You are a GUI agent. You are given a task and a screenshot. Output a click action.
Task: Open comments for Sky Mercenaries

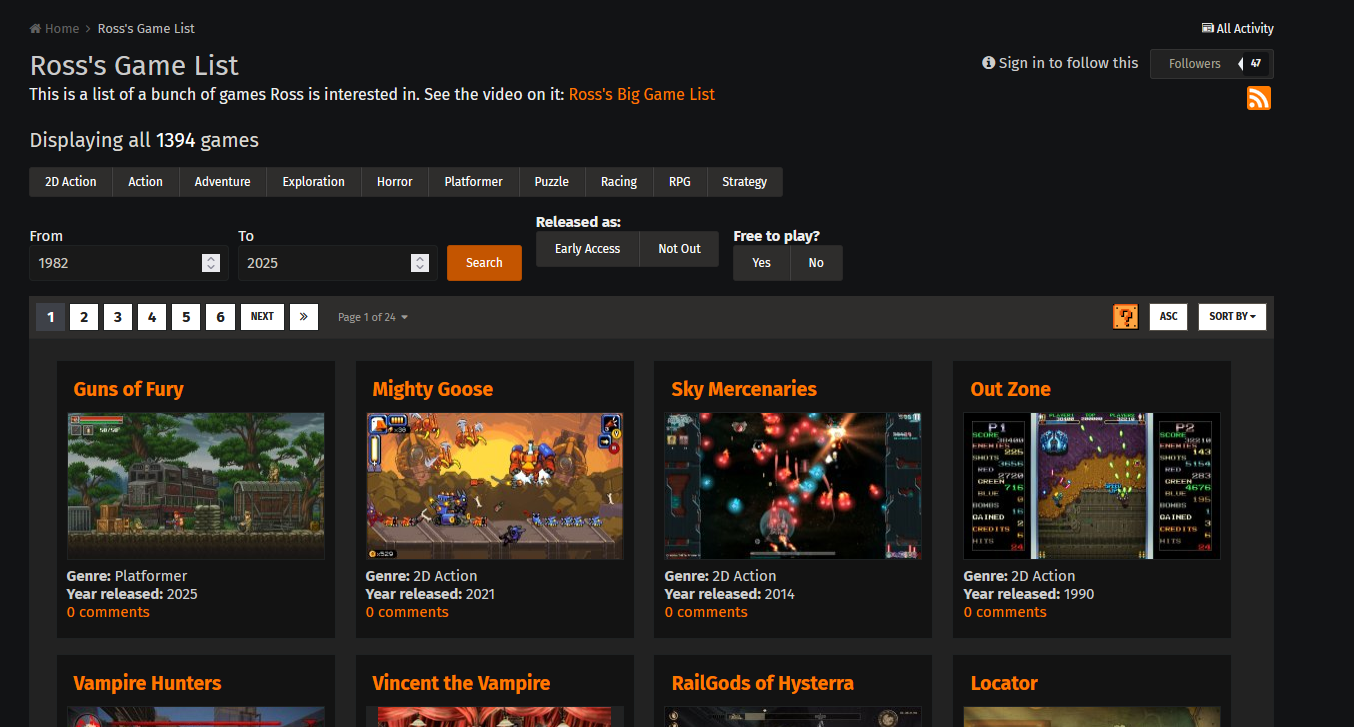[x=706, y=612]
